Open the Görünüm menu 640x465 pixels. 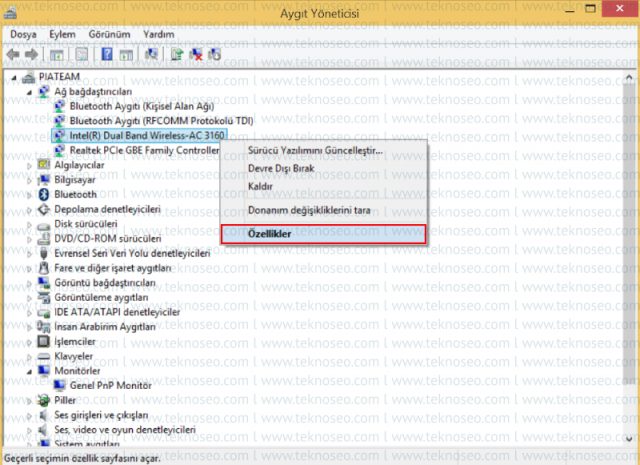109,34
